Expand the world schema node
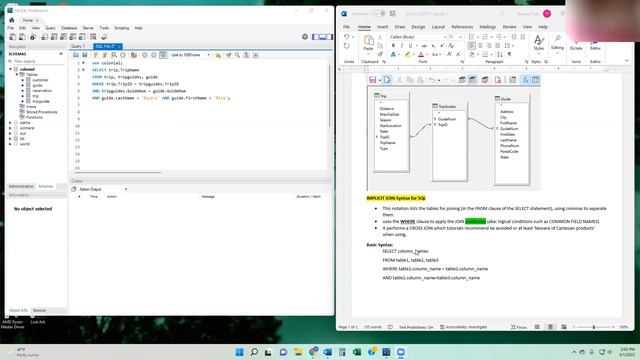The image size is (640, 360). tap(11, 144)
